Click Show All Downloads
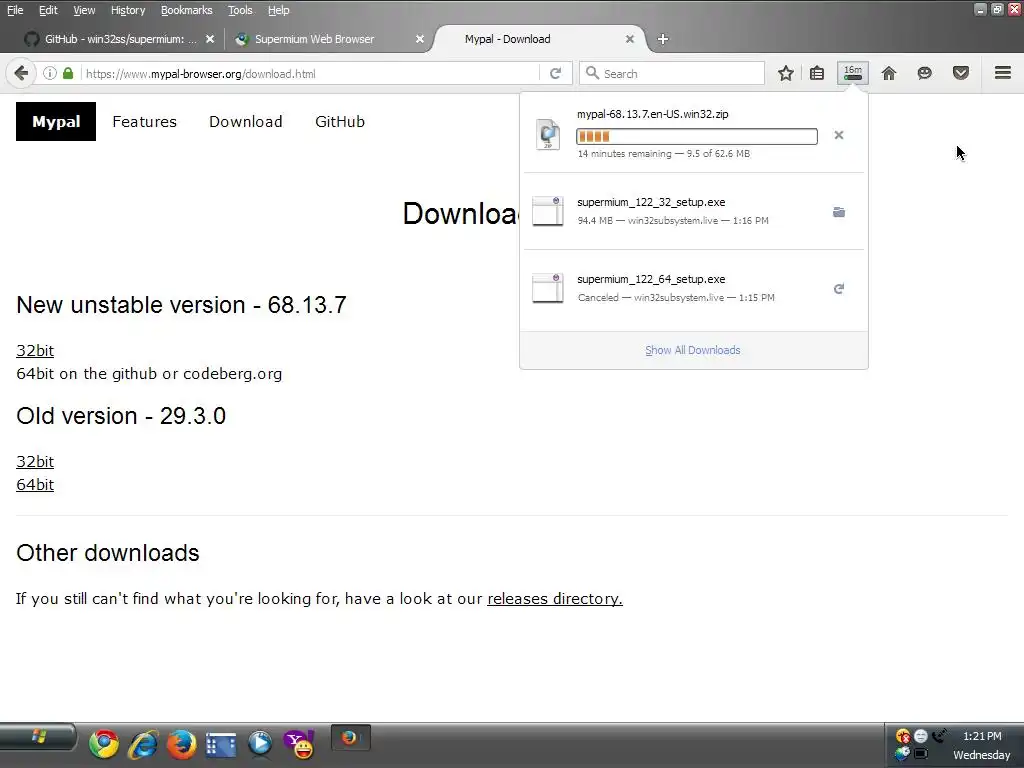The height and width of the screenshot is (768, 1024). point(693,350)
